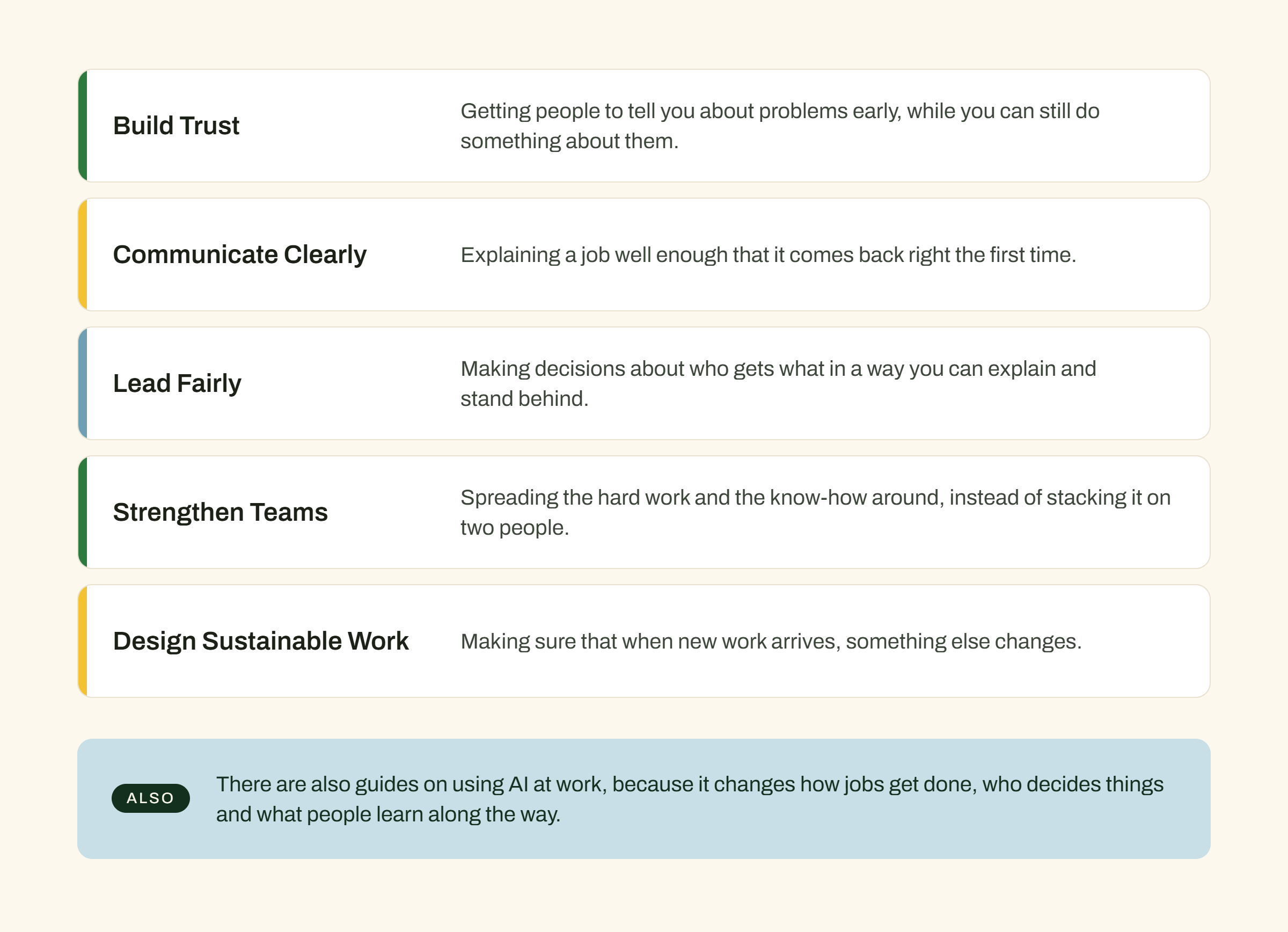Click the light blue ALSO callout panel

643,798
